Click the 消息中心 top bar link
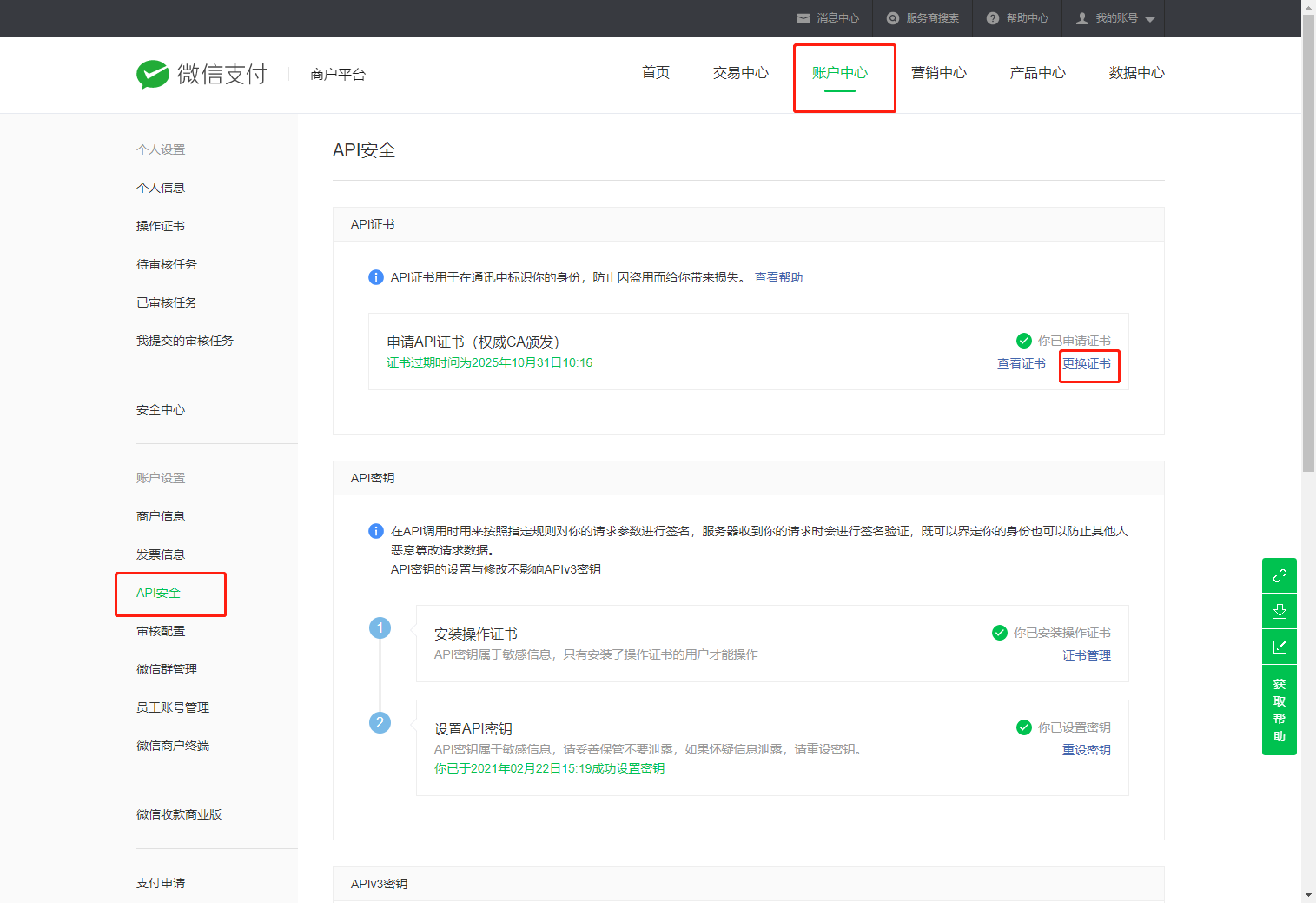The height and width of the screenshot is (903, 1316). 837,18
